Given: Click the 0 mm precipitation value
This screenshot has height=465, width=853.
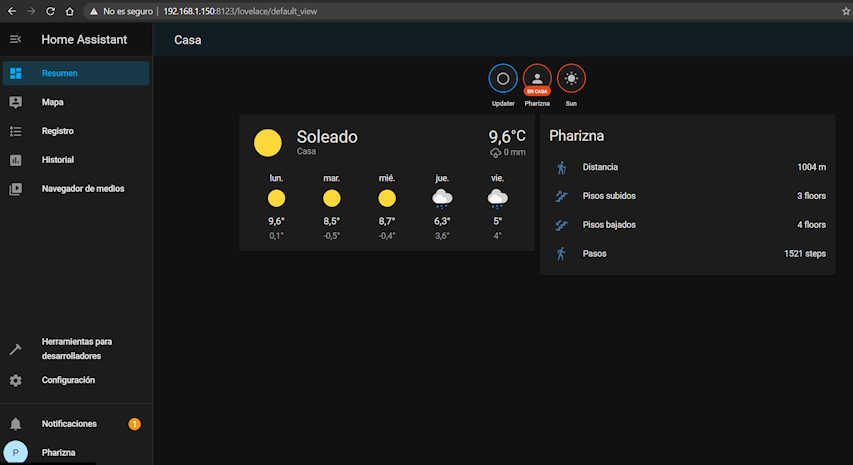Looking at the screenshot, I should click(514, 153).
